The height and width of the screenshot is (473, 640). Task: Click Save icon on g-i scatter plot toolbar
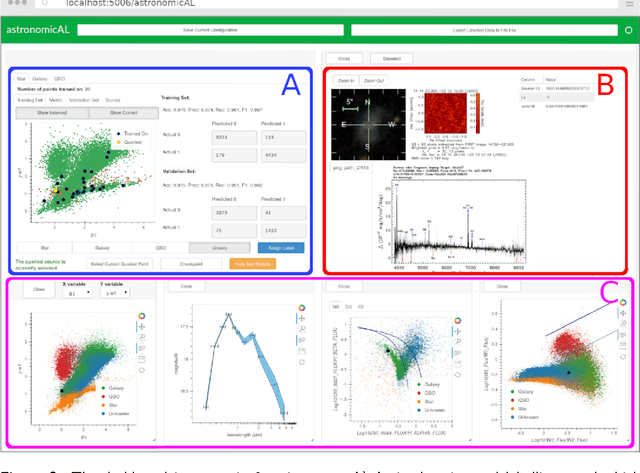coord(142,359)
